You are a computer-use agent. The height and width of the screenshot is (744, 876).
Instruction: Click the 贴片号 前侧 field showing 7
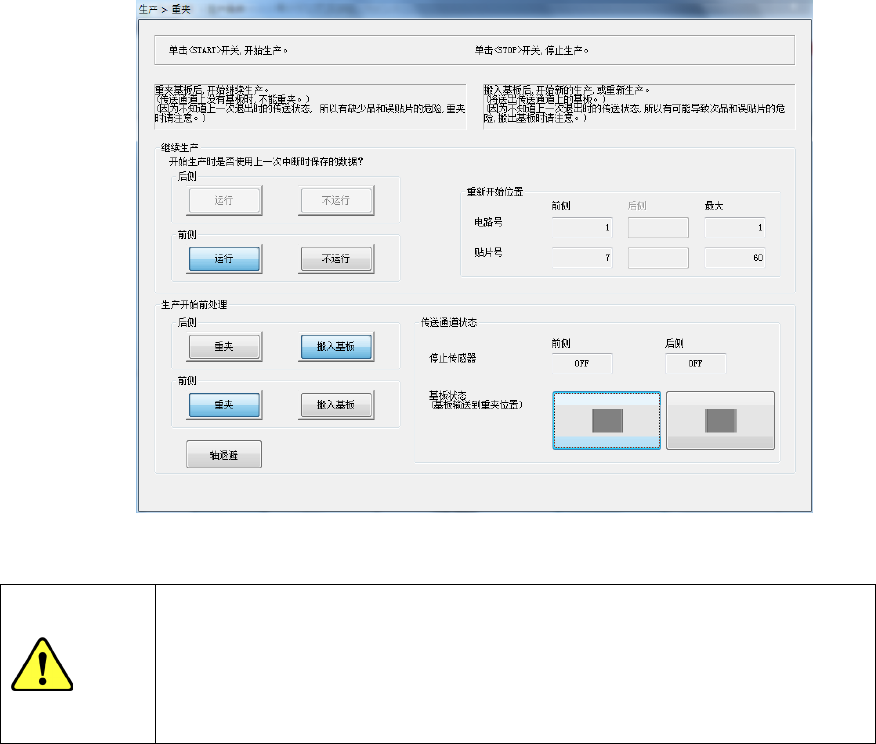point(583,257)
